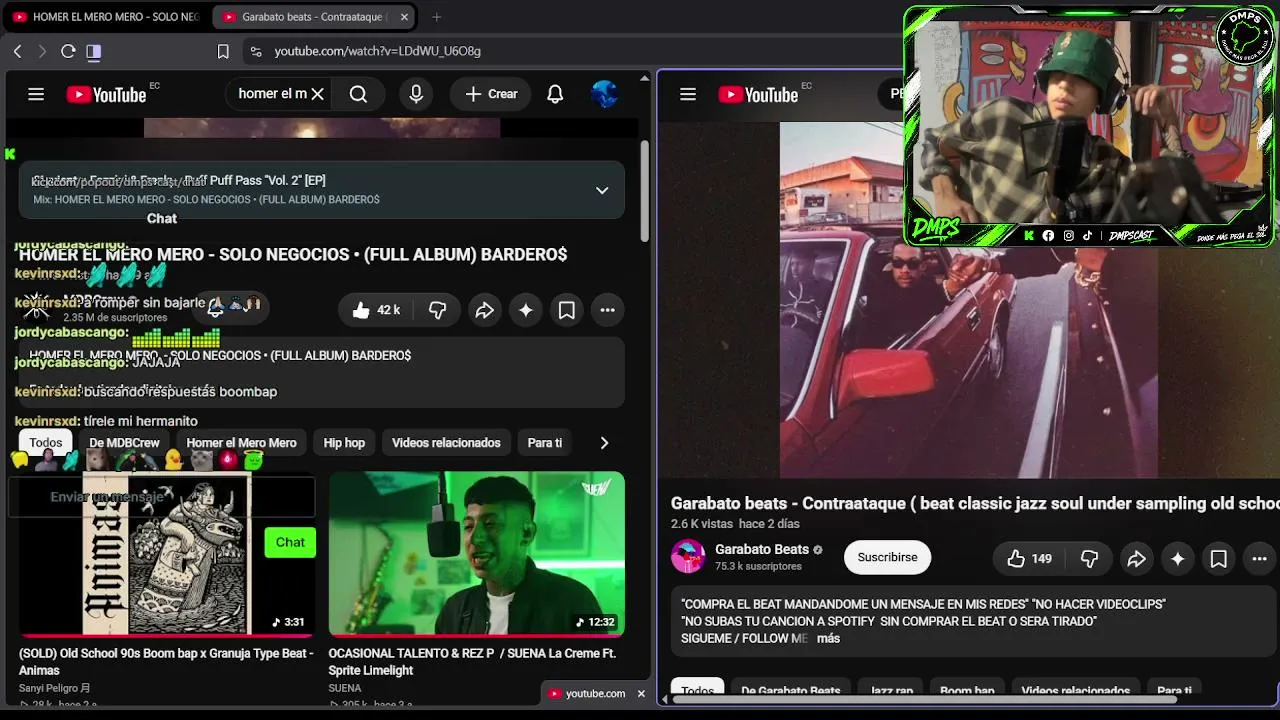Image resolution: width=1280 pixels, height=720 pixels.
Task: Toggle the browser sidebar panel icon
Action: click(x=94, y=51)
